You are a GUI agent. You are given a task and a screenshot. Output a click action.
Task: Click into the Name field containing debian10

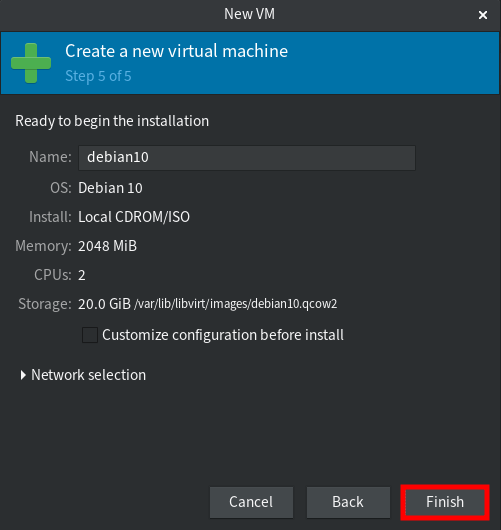tap(247, 158)
